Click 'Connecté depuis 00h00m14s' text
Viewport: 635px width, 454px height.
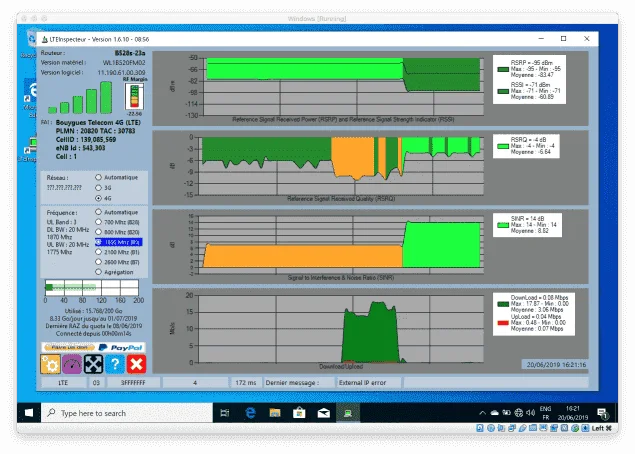tap(94, 334)
